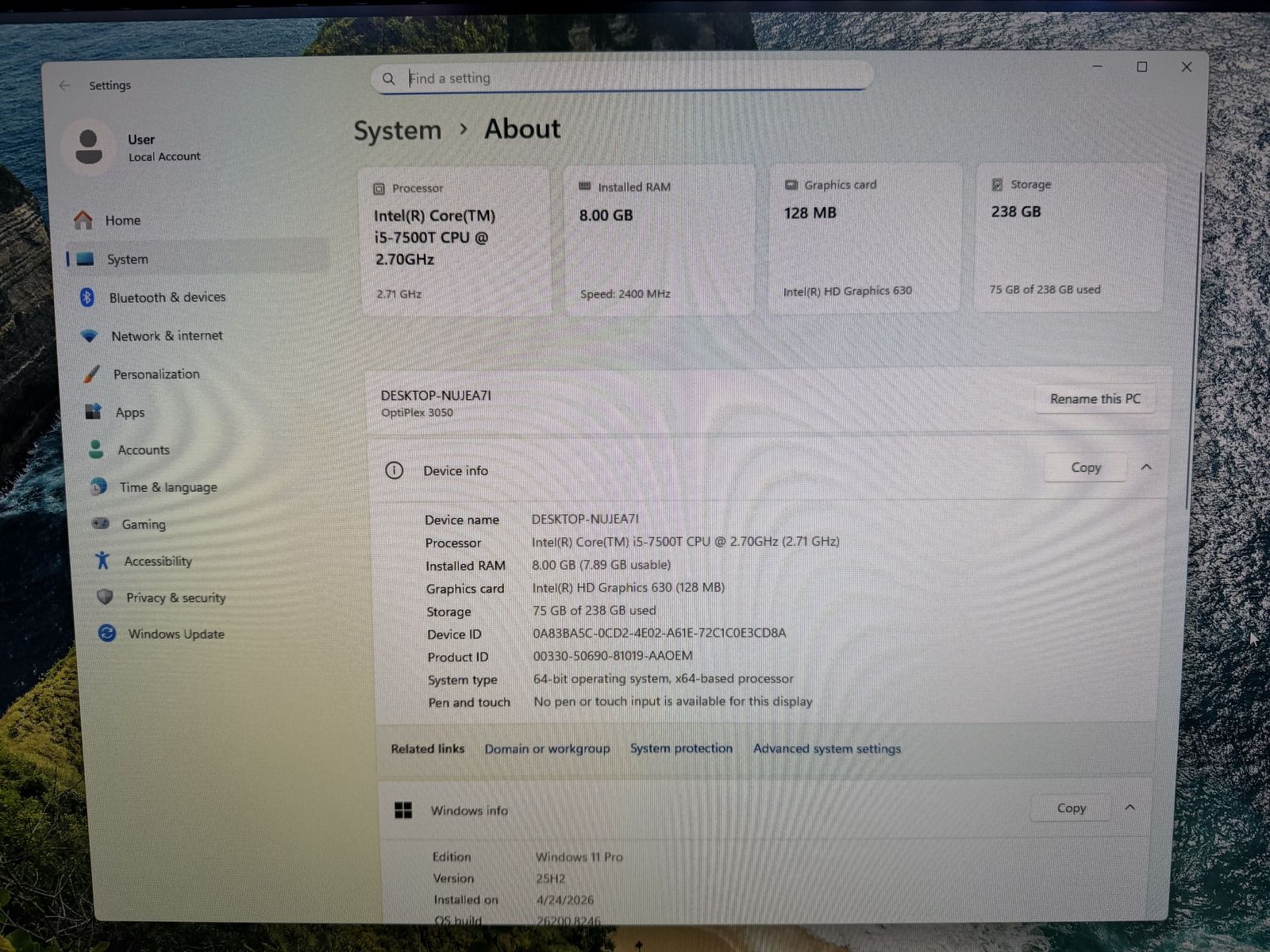Open the Apps settings icon

[94, 412]
